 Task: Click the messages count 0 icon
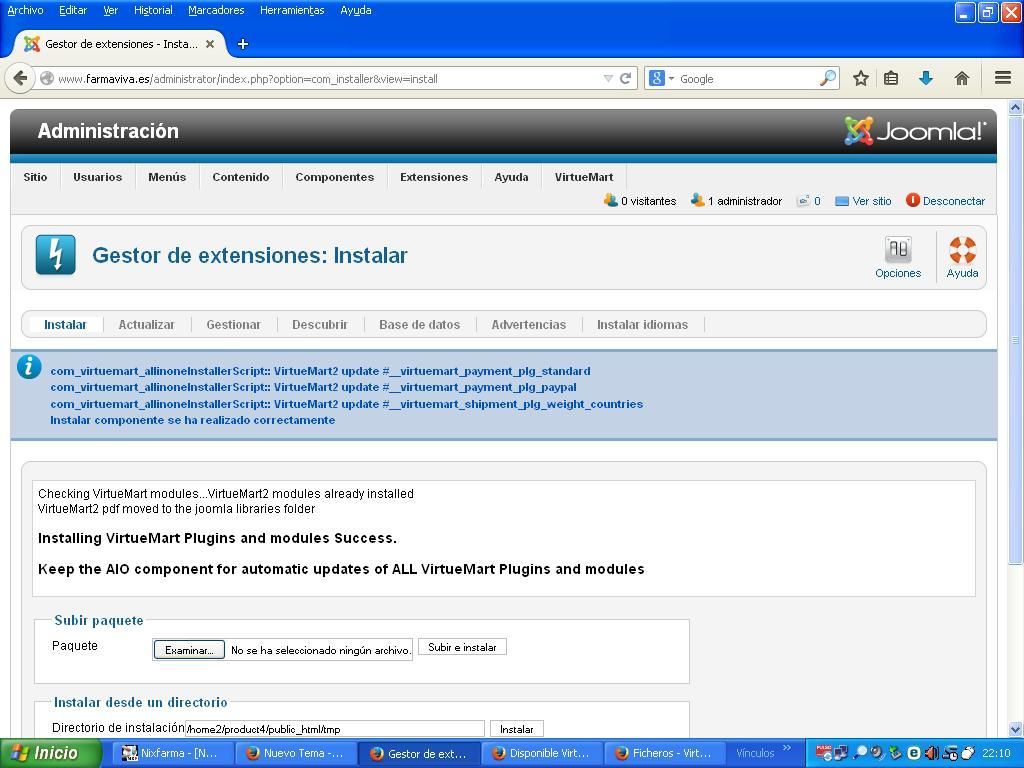pyautogui.click(x=808, y=200)
